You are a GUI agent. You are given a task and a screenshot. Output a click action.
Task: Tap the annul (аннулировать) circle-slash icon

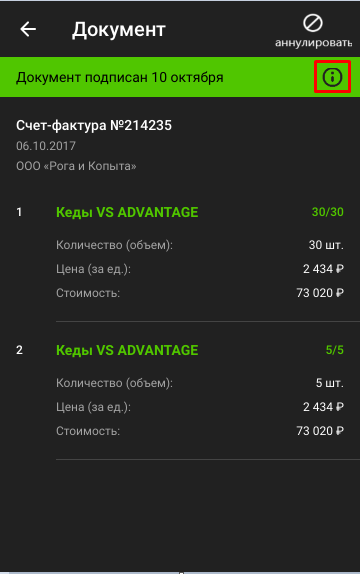tap(313, 23)
